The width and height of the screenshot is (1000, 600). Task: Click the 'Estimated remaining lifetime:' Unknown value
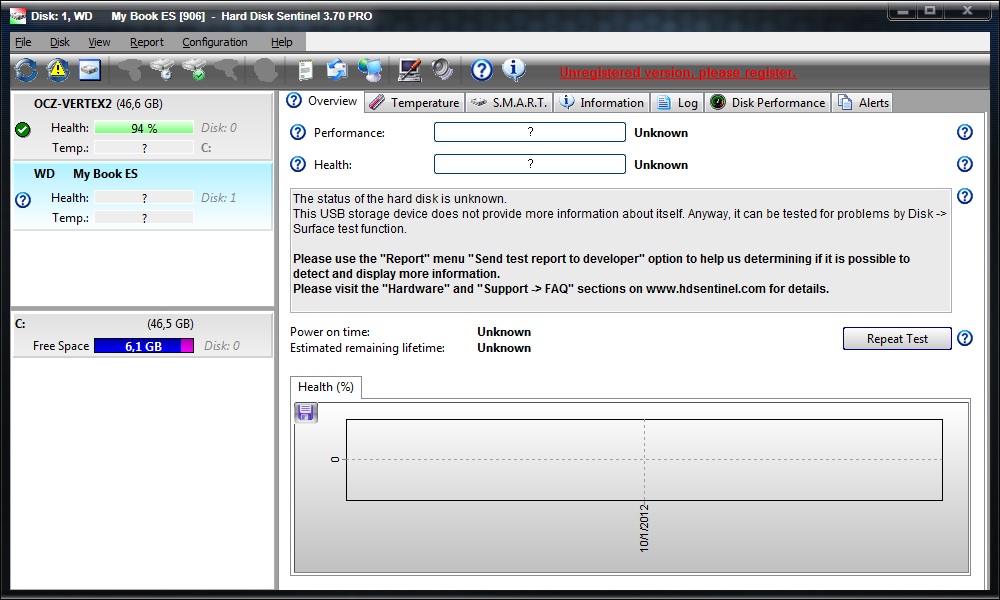pos(504,348)
